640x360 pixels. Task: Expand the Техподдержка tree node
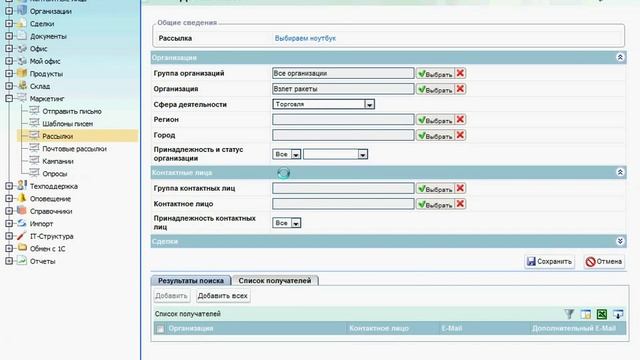(x=9, y=186)
